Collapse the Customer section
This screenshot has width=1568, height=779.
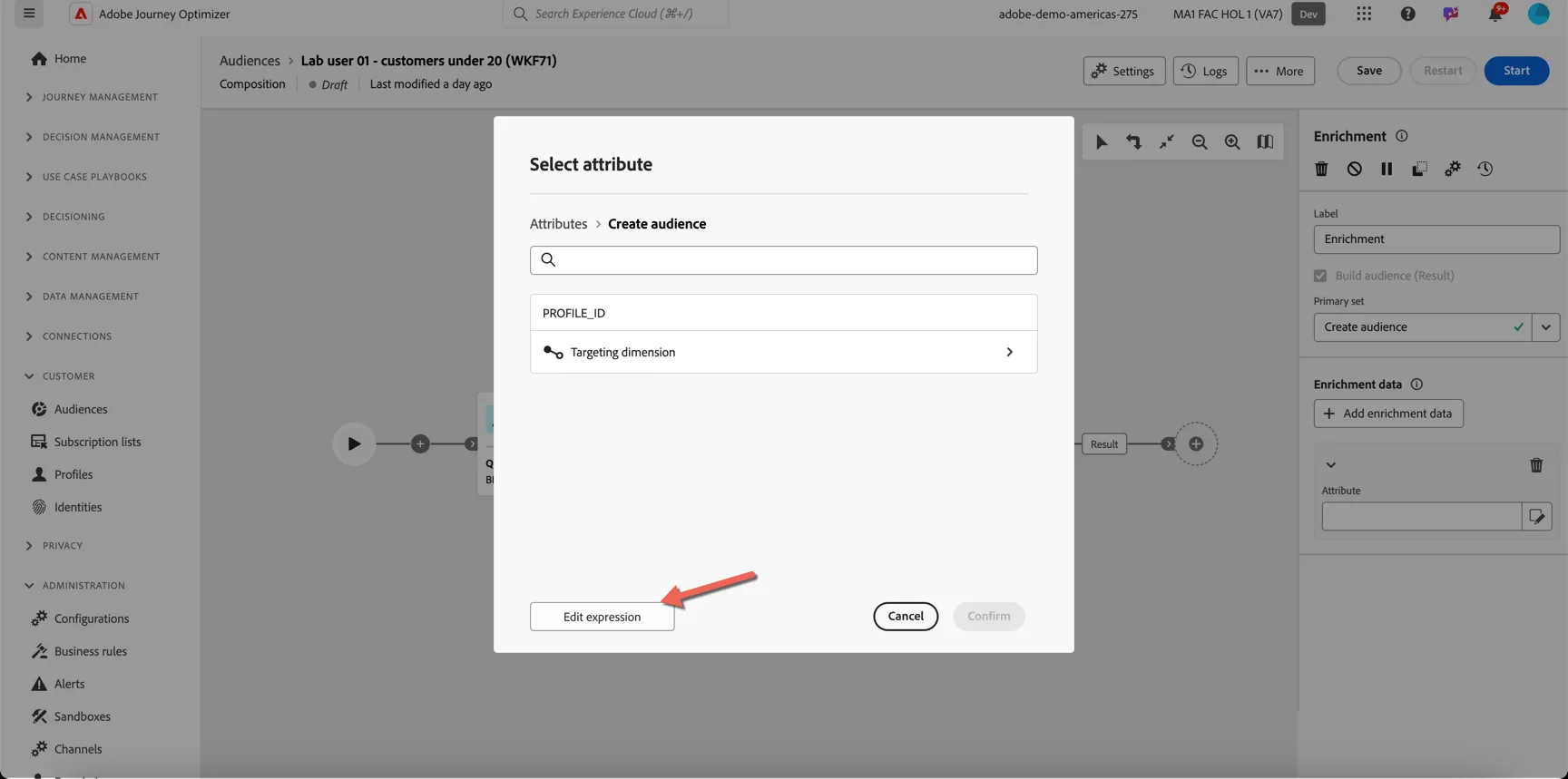coord(59,376)
